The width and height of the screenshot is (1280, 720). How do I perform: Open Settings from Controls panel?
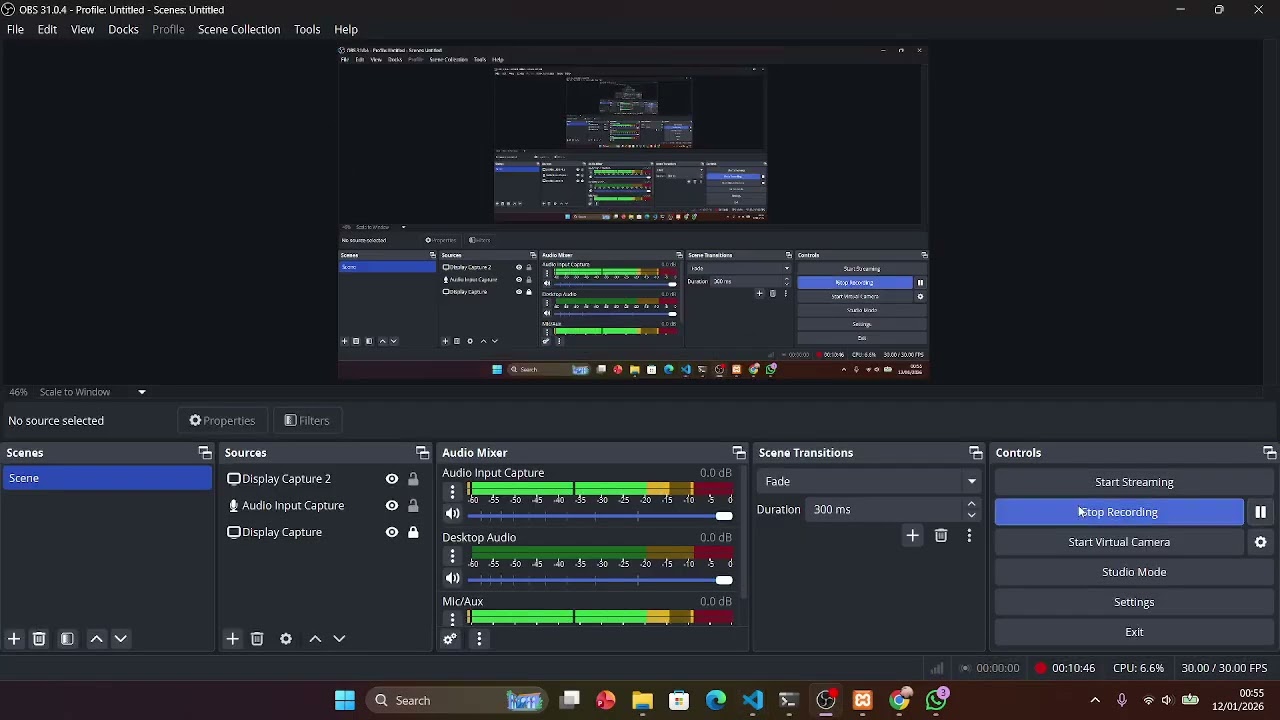(1134, 602)
